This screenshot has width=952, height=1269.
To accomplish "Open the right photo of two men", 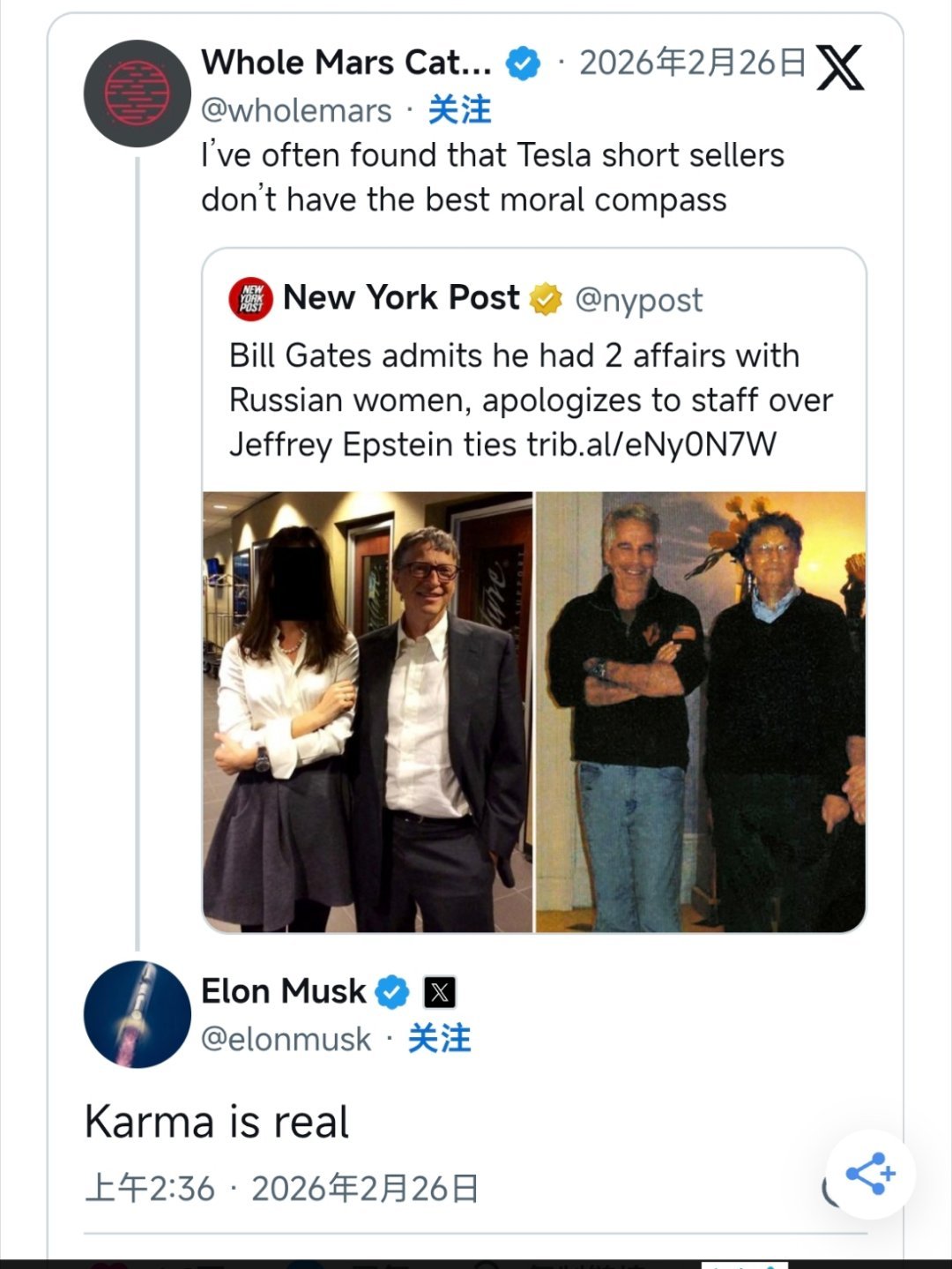I will tap(701, 712).
